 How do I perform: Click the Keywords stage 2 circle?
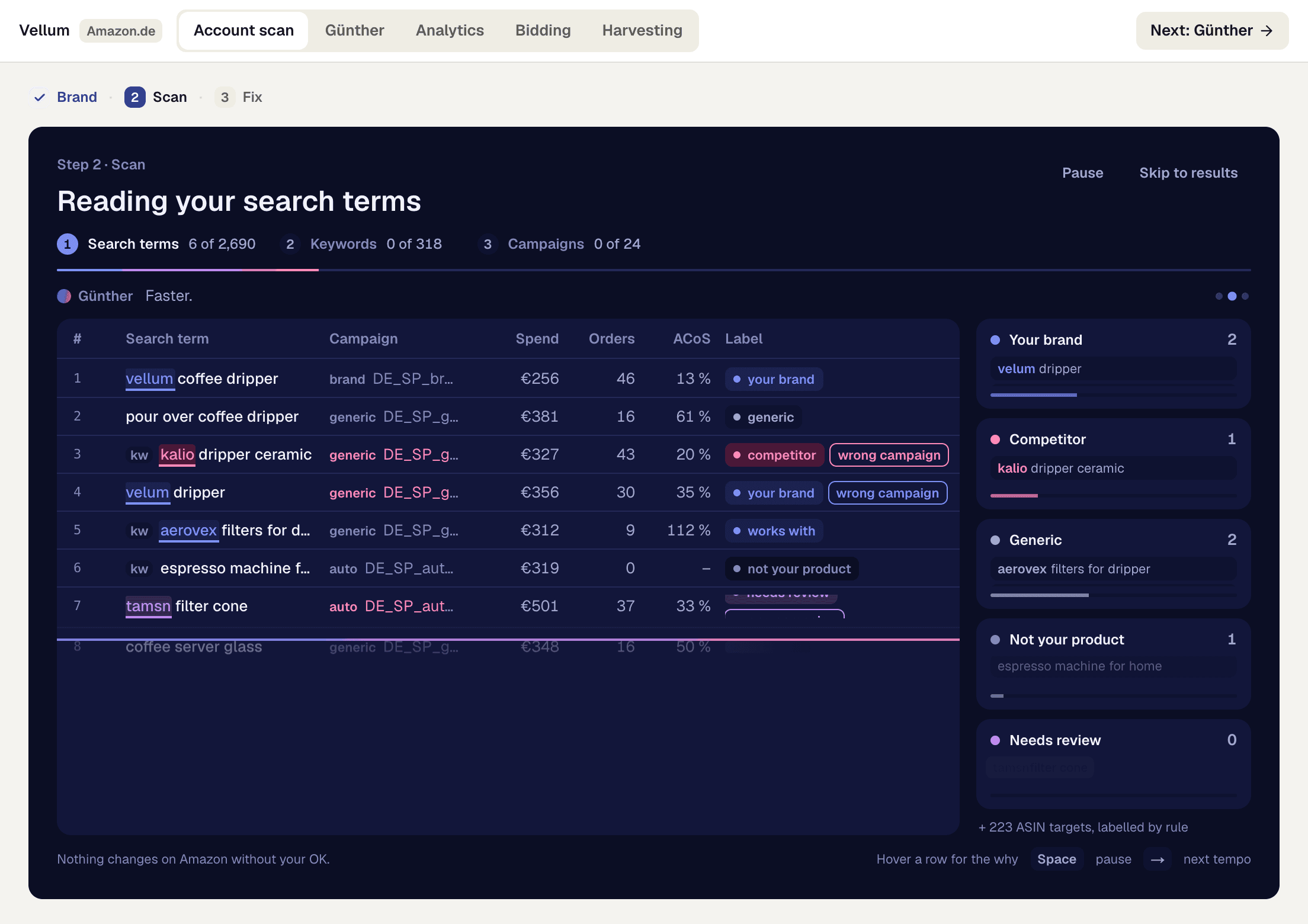pos(290,244)
